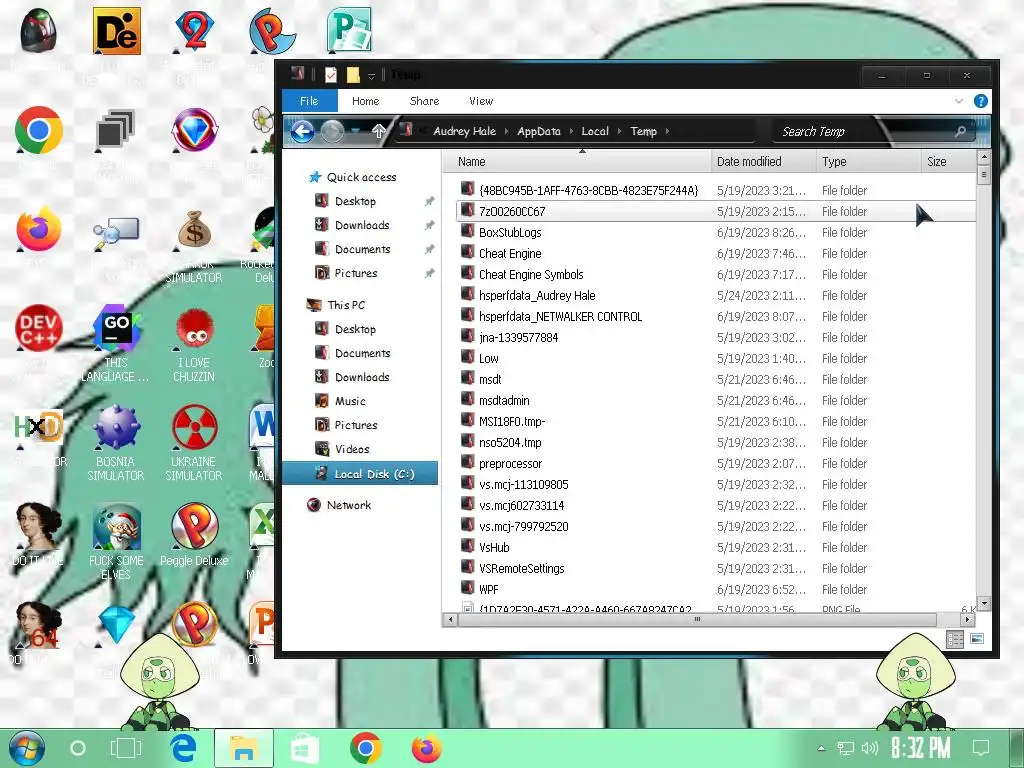Go up one folder level
The image size is (1024, 768).
tap(379, 131)
